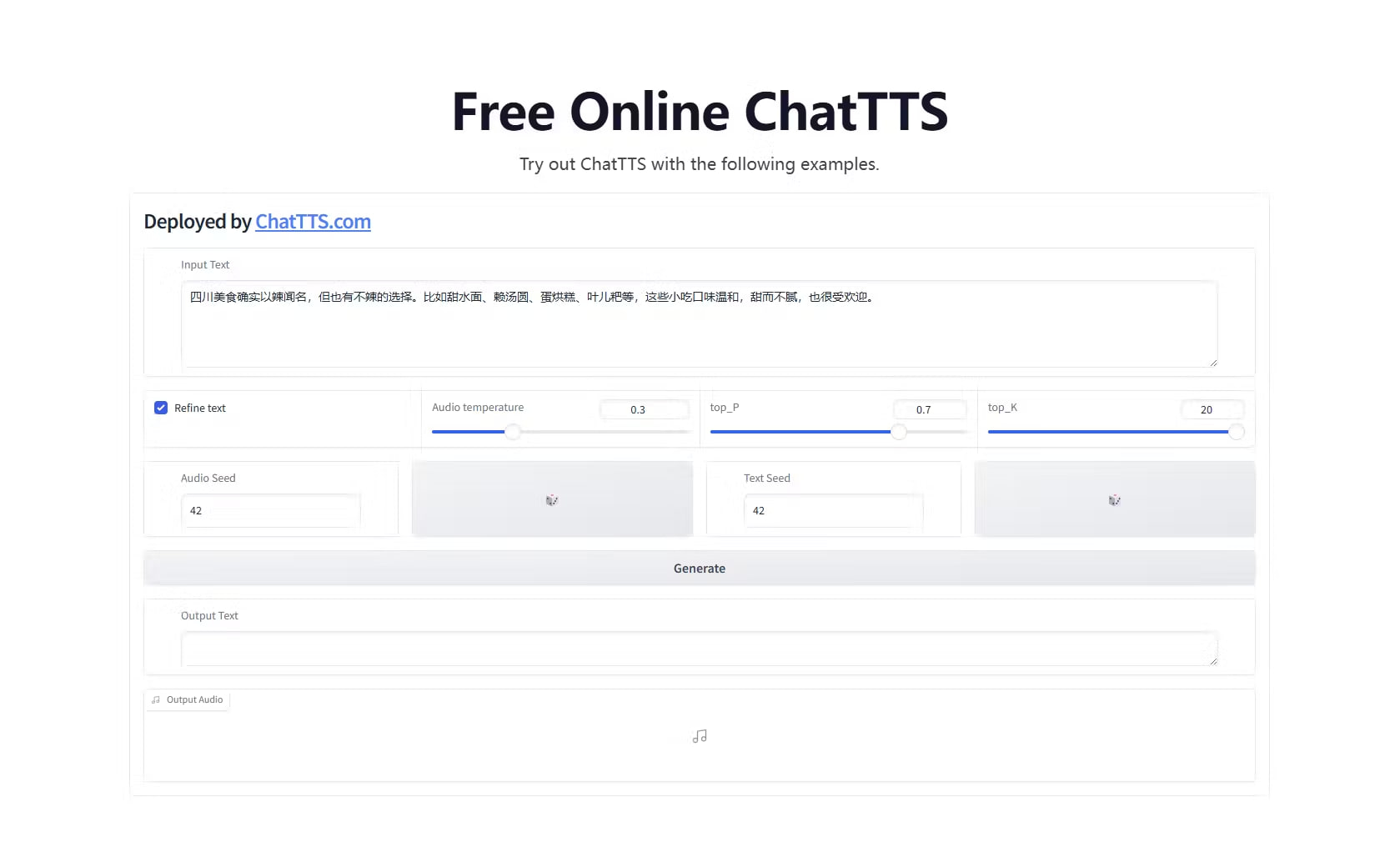The width and height of the screenshot is (1400, 852).
Task: Click the Text Seed number field
Action: tap(833, 510)
